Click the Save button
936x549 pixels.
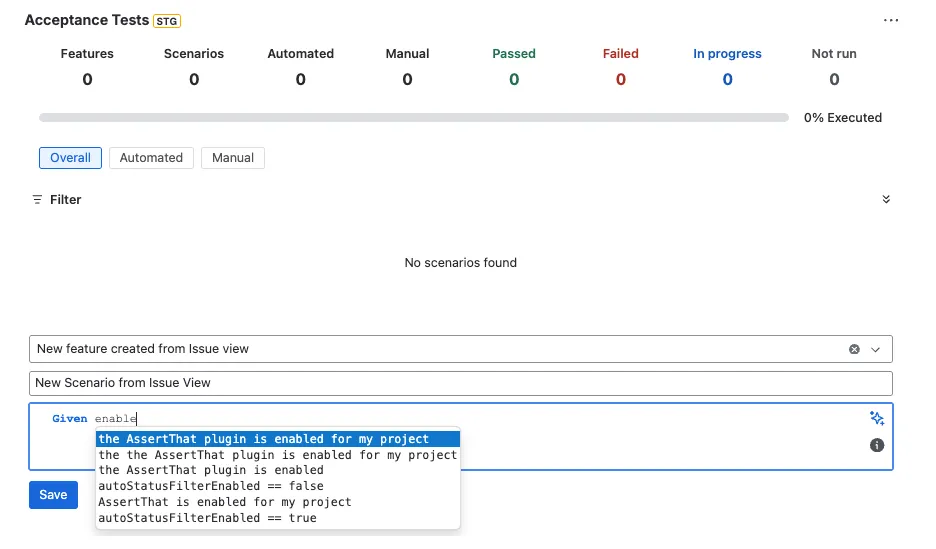[x=53, y=495]
